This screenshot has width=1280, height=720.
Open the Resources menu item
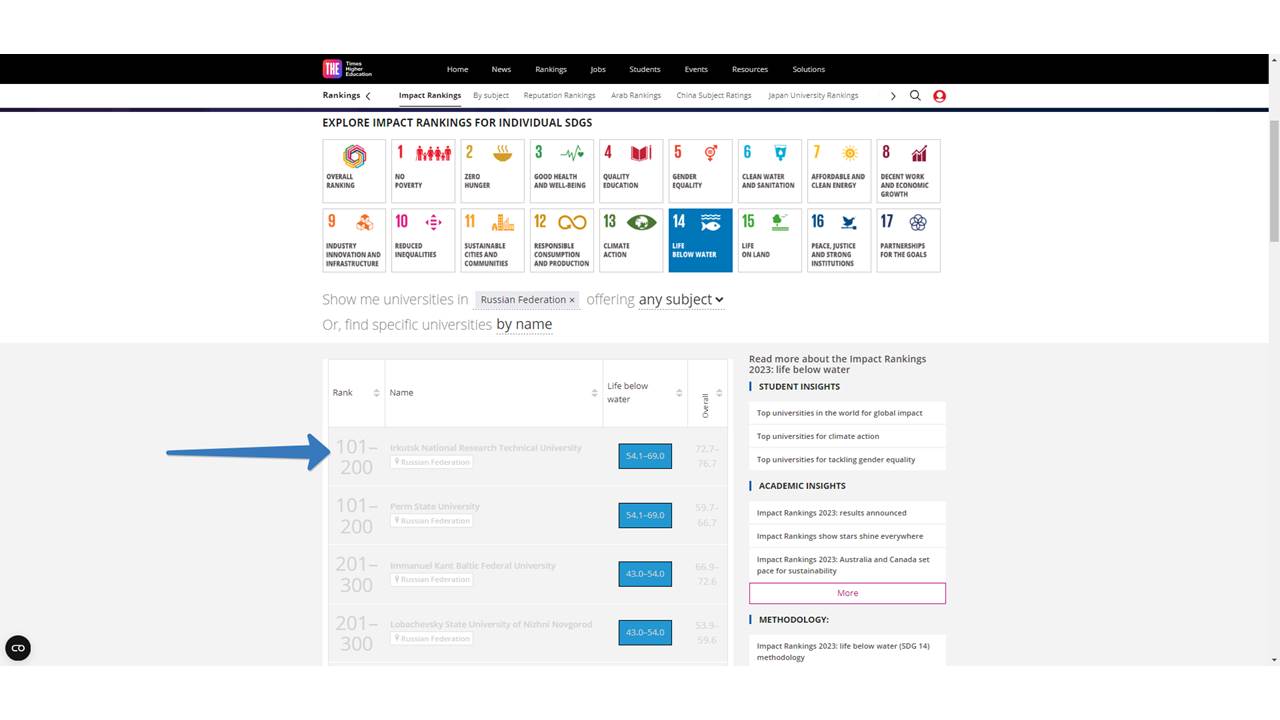(750, 69)
